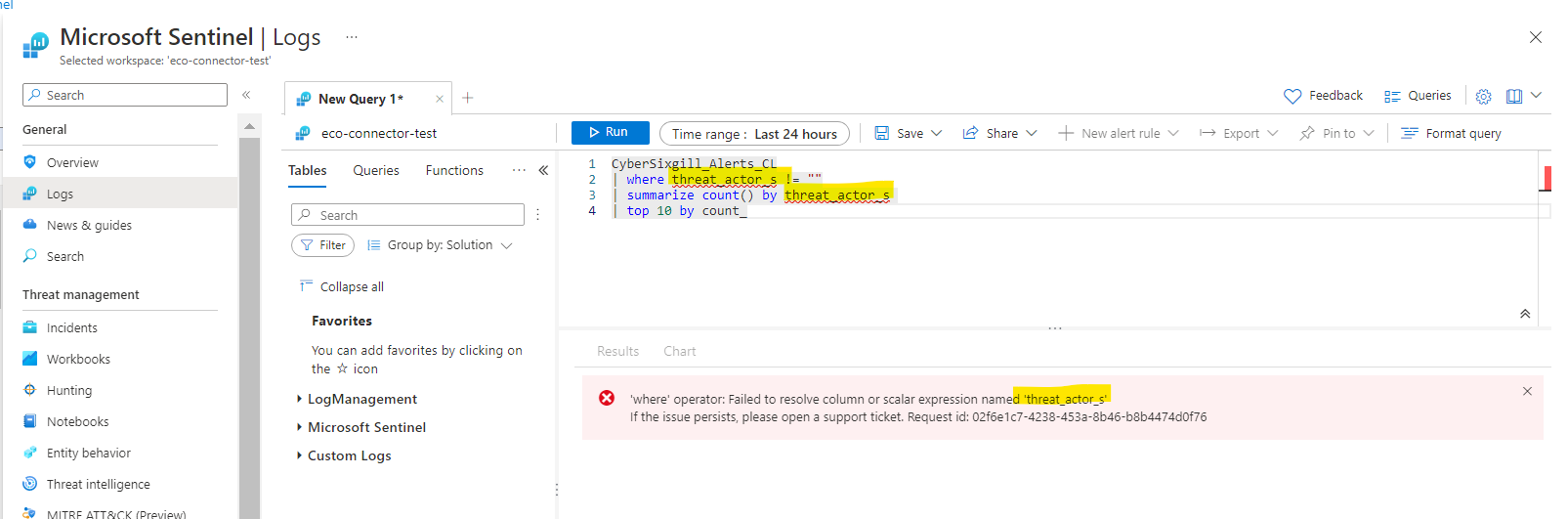The image size is (1568, 519).
Task: Open options beside the tables search
Action: 537,215
